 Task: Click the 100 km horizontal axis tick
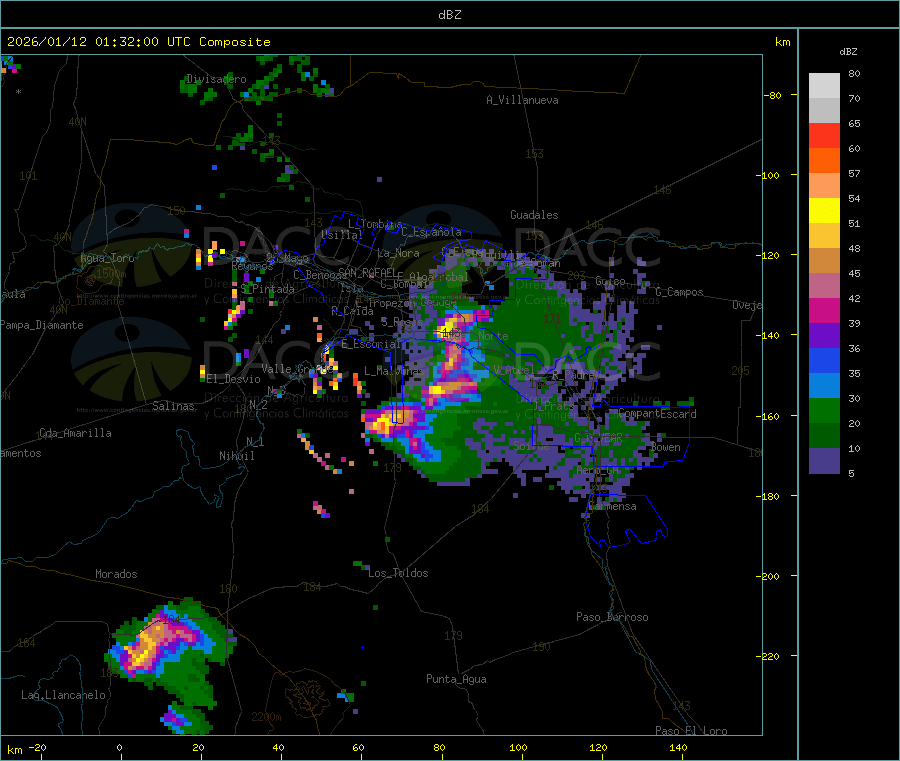[x=518, y=748]
